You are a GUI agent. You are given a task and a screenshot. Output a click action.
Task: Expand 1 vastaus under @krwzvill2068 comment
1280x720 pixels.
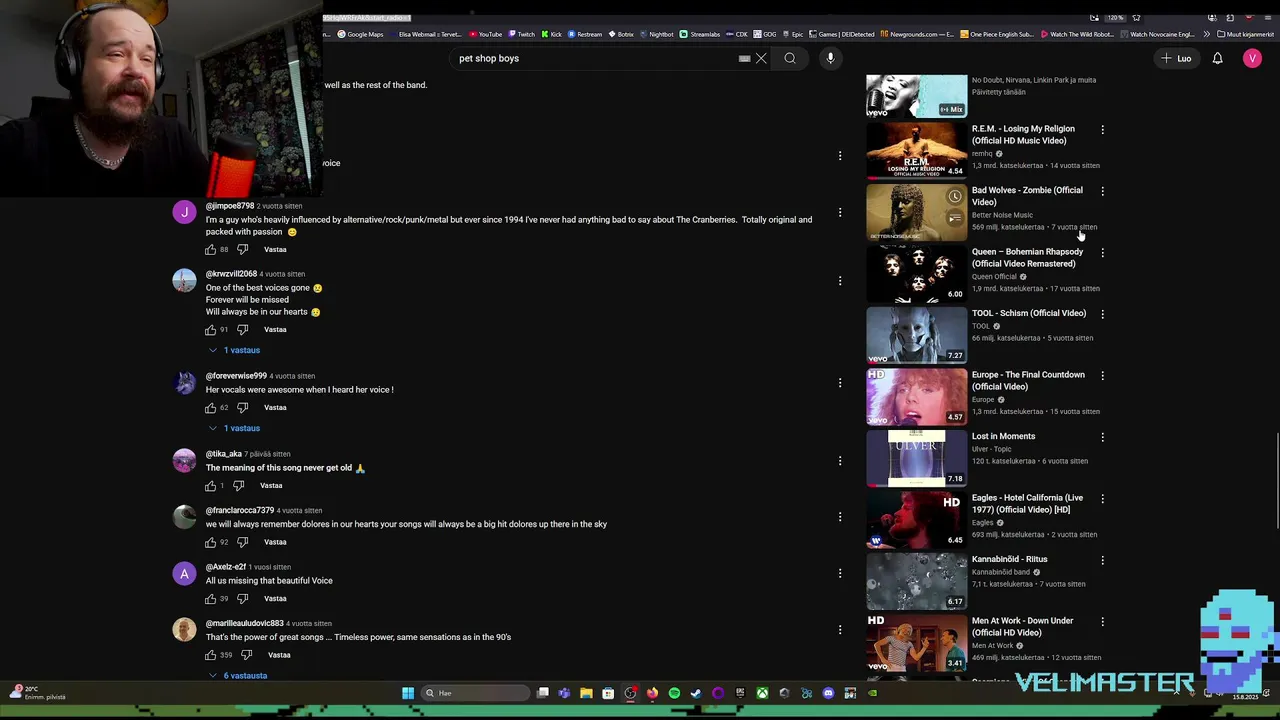(234, 350)
